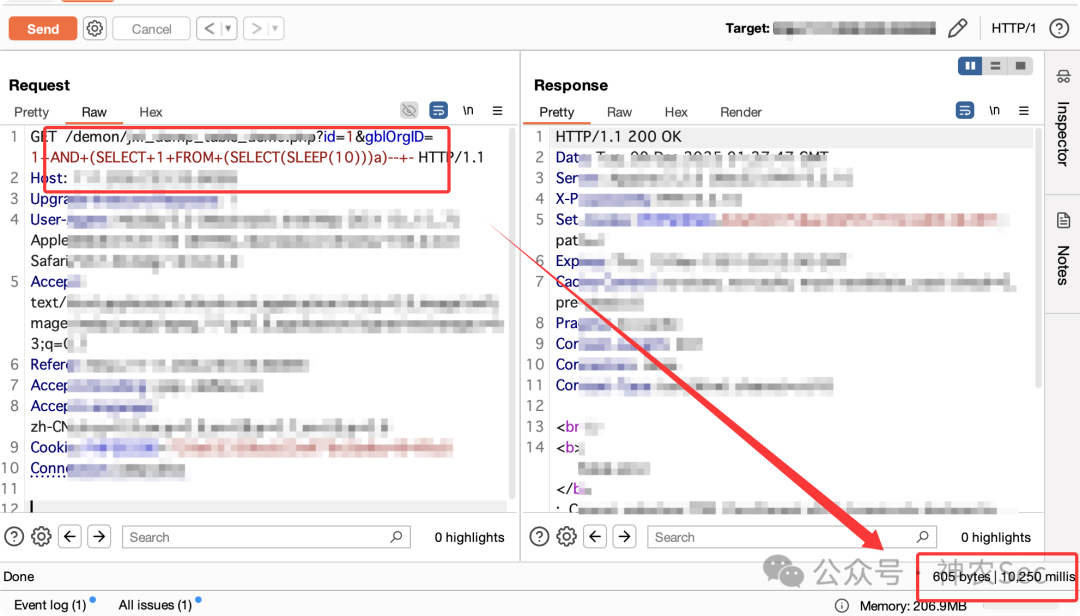The height and width of the screenshot is (616, 1080).
Task: Open Request search settings gear
Action: [x=41, y=537]
